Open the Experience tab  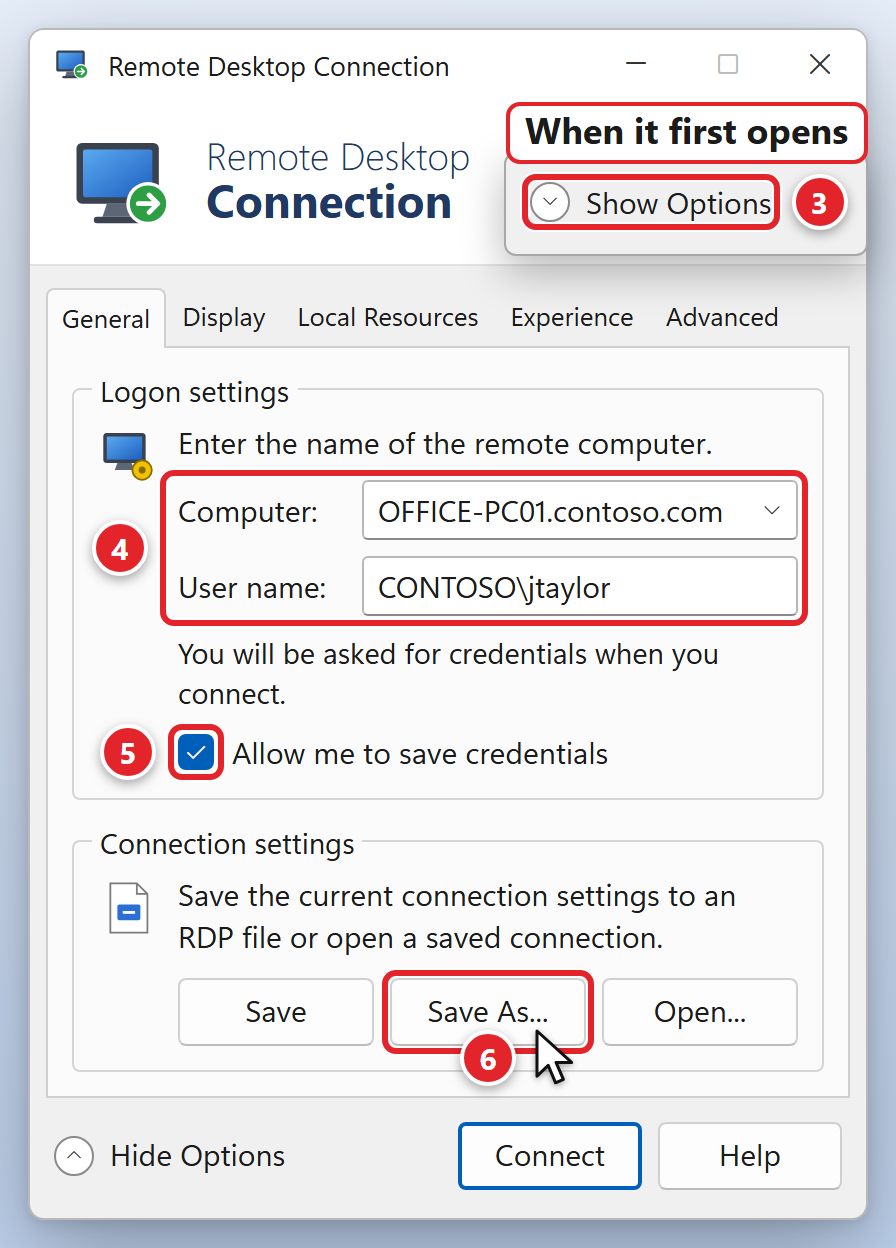tap(572, 317)
